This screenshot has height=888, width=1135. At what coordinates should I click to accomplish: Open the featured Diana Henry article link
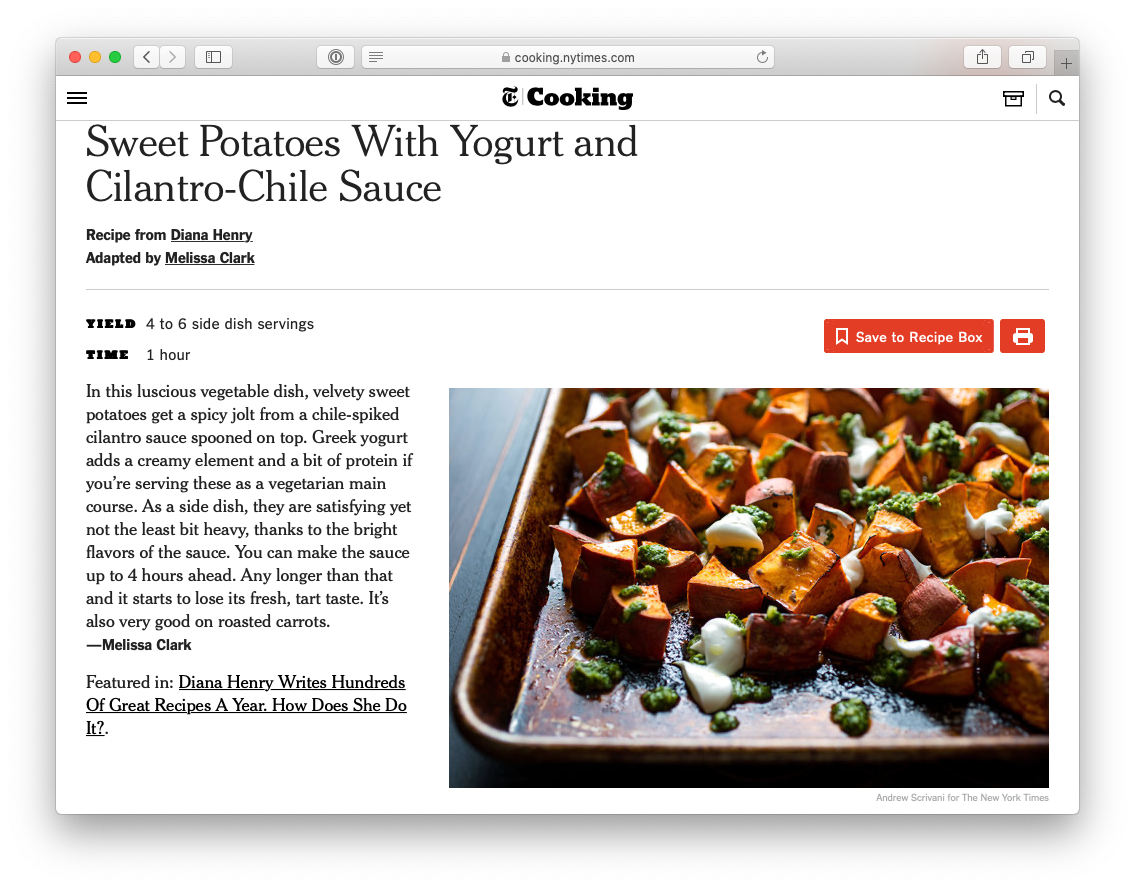[246, 705]
